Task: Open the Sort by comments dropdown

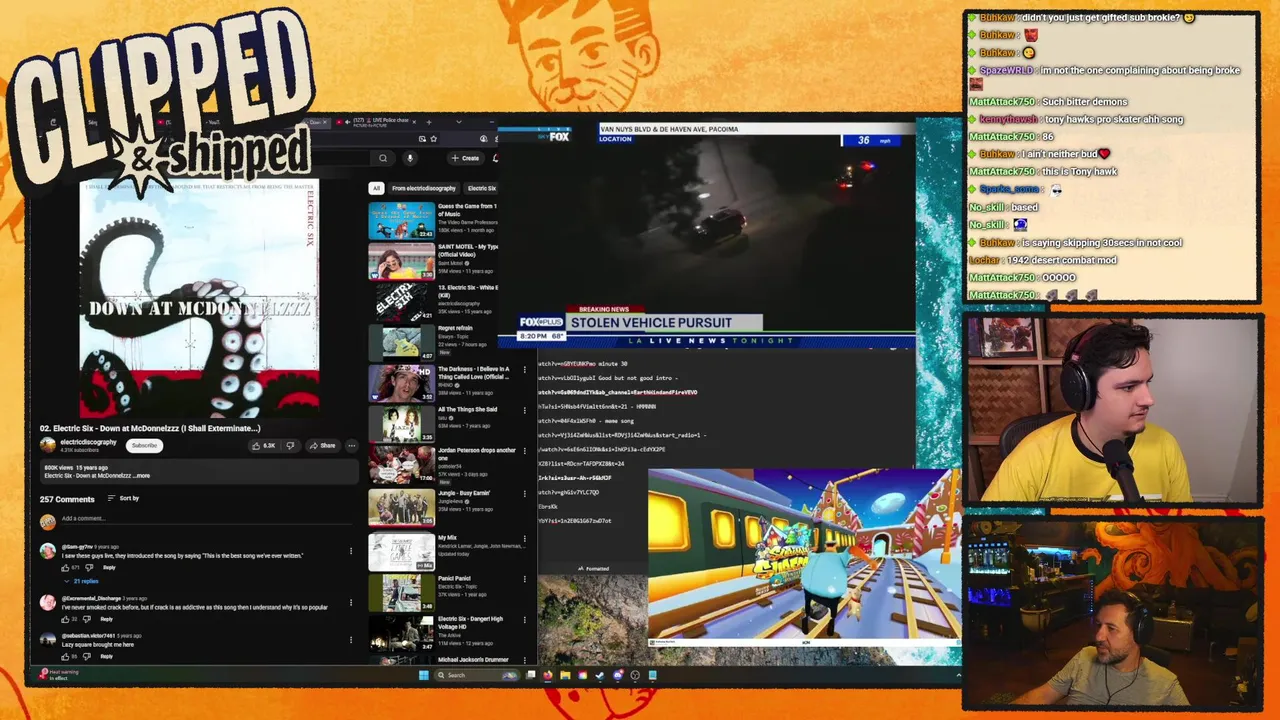Action: pos(123,498)
